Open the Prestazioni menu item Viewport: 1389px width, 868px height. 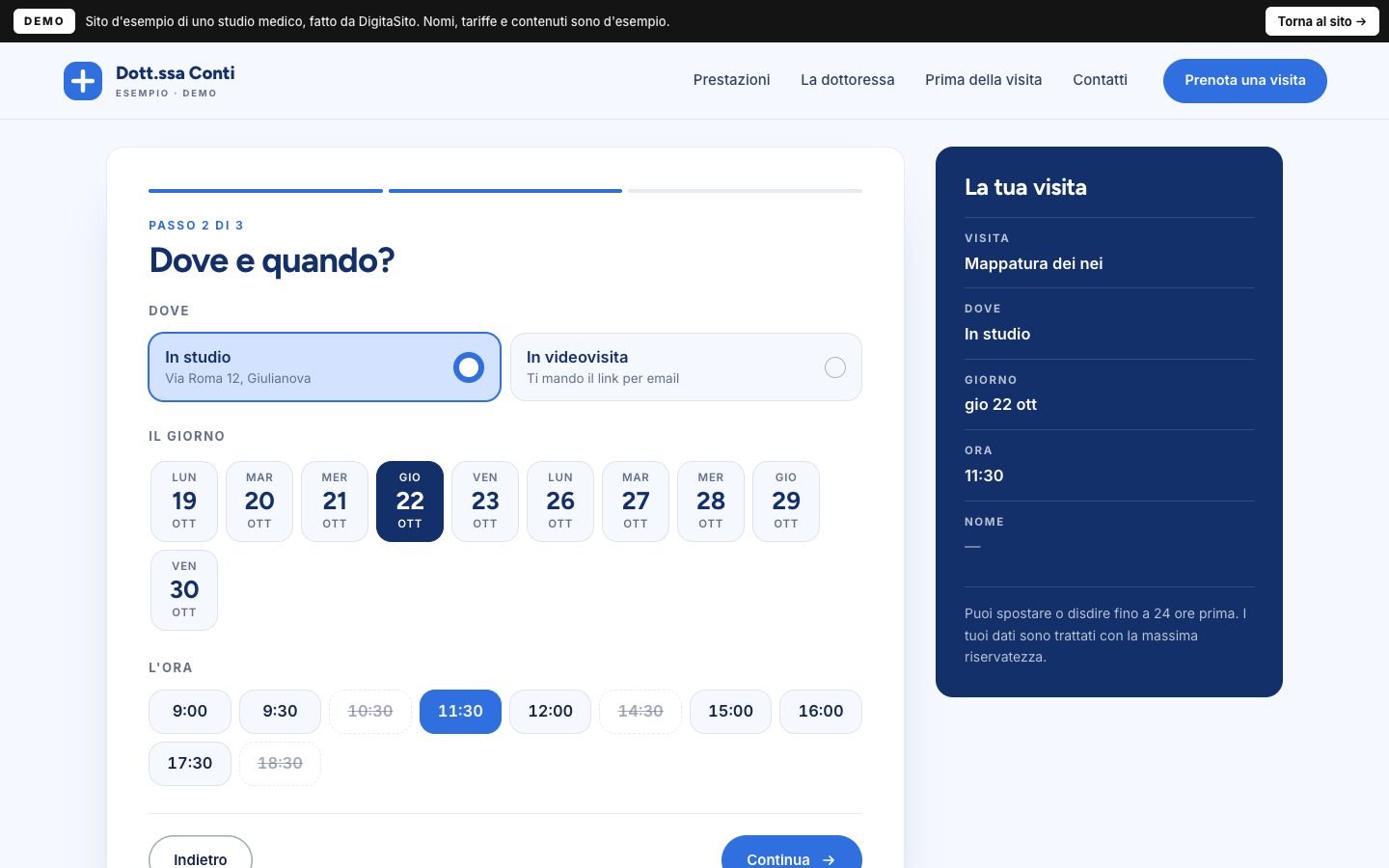coord(731,80)
